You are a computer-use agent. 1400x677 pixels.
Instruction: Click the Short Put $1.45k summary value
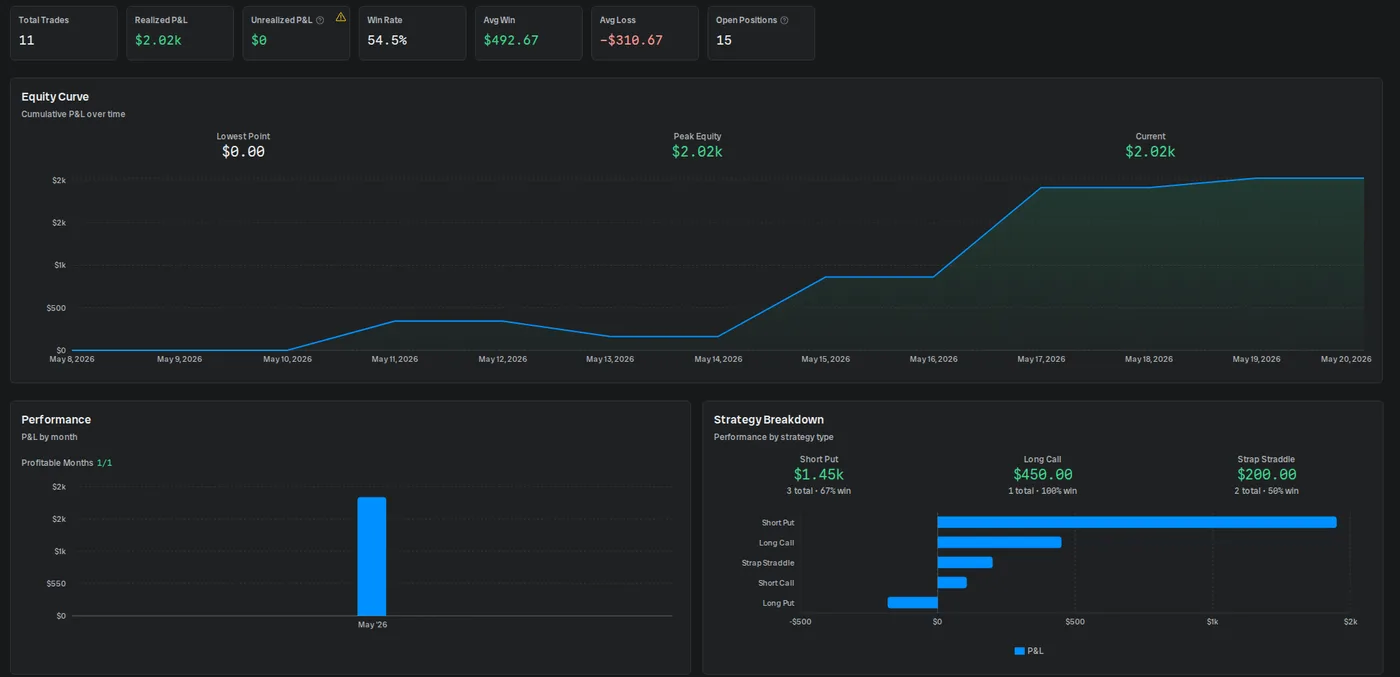pyautogui.click(x=819, y=475)
